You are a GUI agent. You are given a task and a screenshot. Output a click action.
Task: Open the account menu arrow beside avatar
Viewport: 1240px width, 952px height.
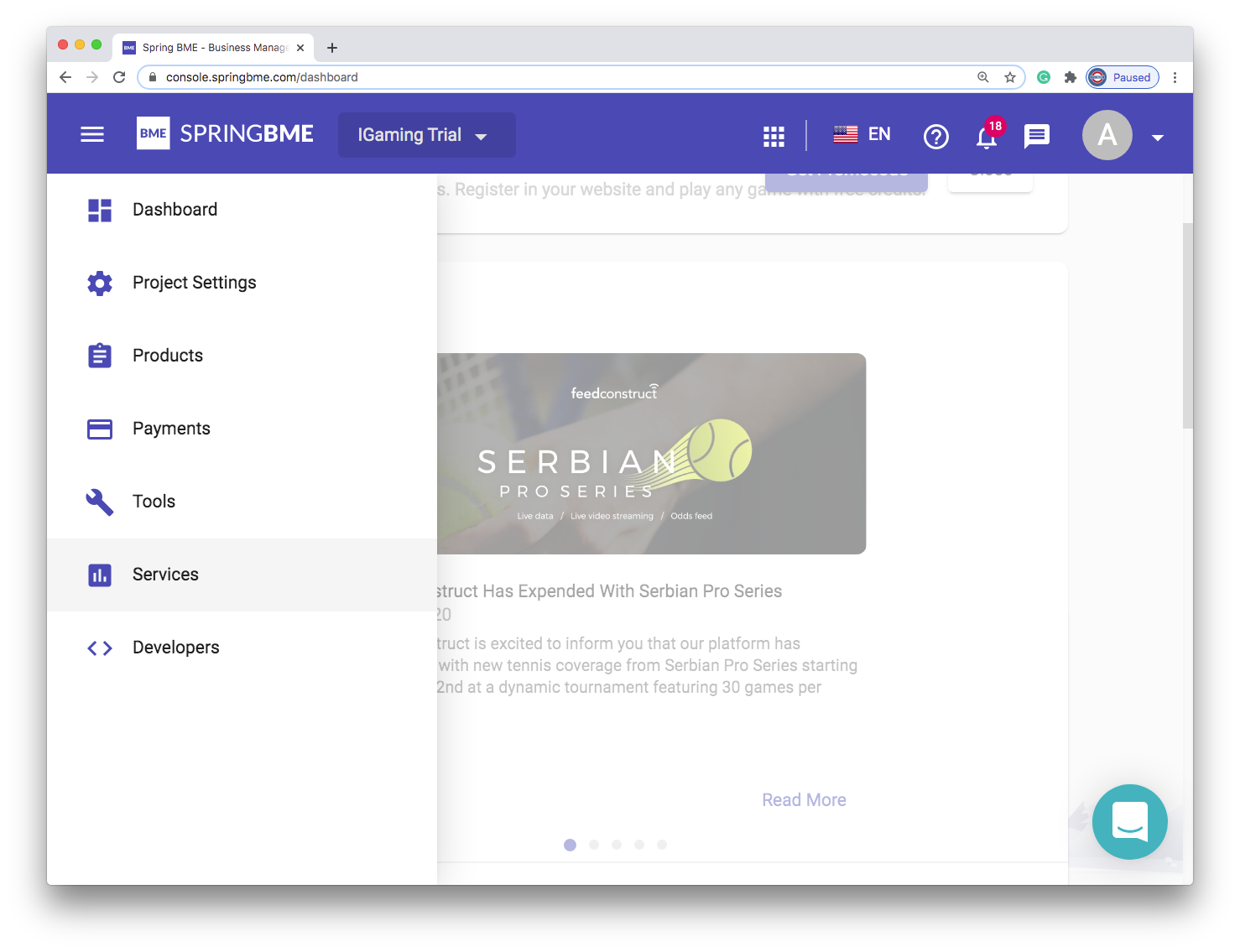pos(1158,138)
